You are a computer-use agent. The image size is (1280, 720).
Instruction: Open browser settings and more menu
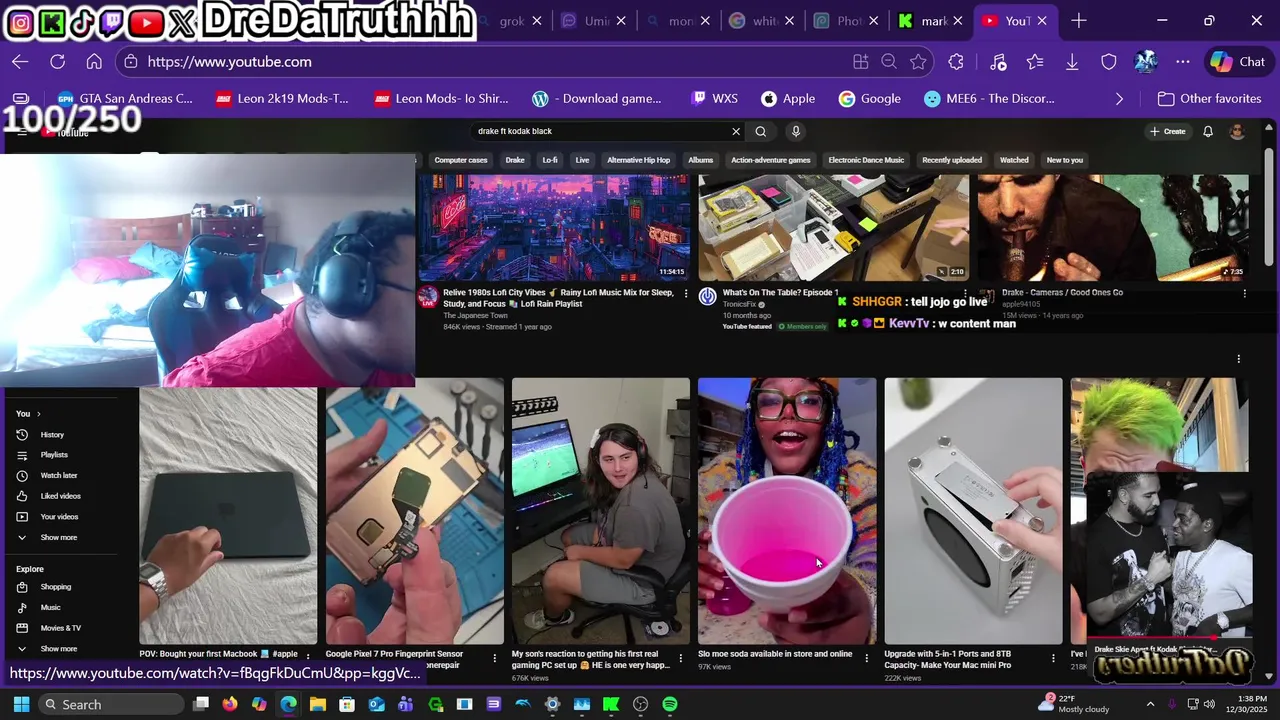1183,62
